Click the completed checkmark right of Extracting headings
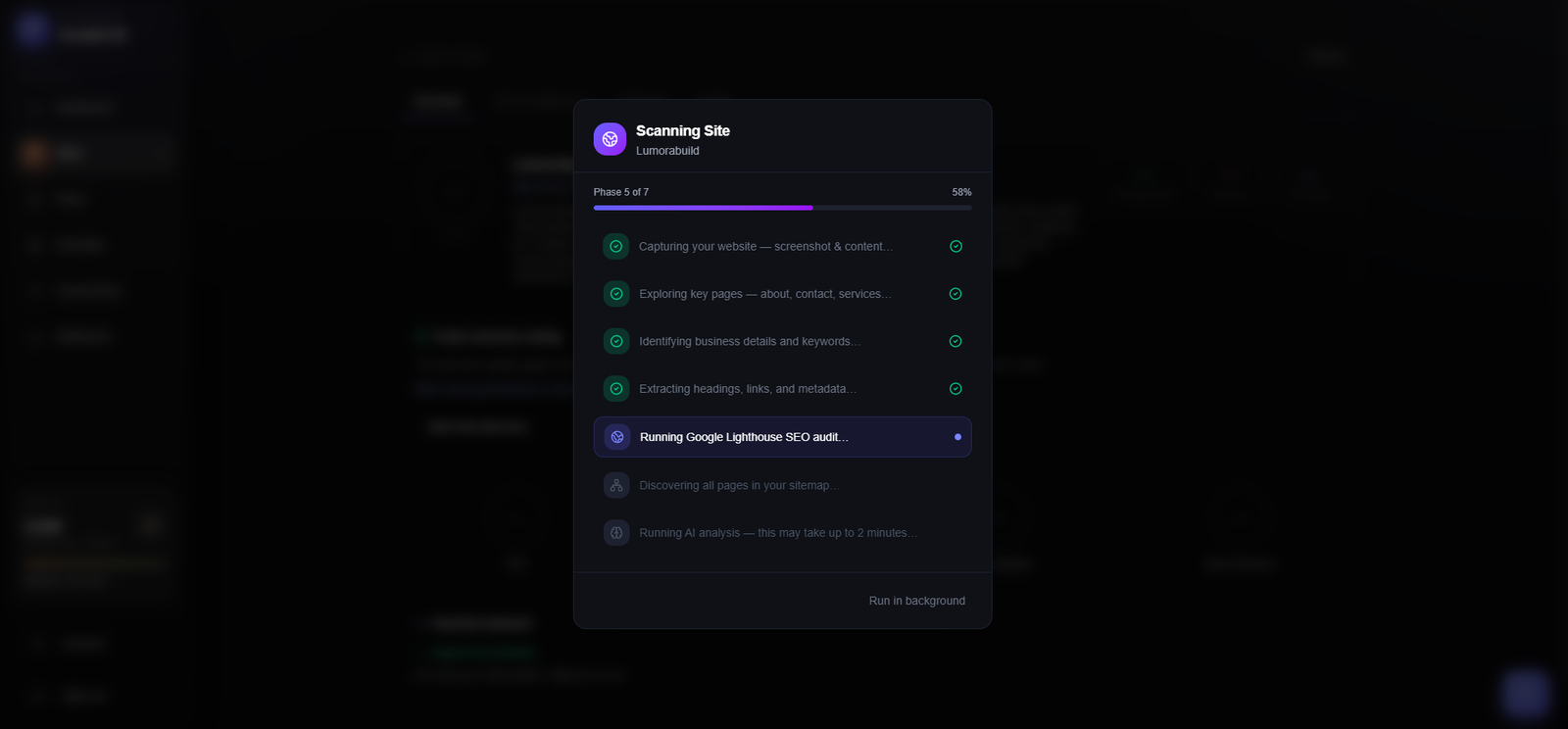 pos(955,389)
